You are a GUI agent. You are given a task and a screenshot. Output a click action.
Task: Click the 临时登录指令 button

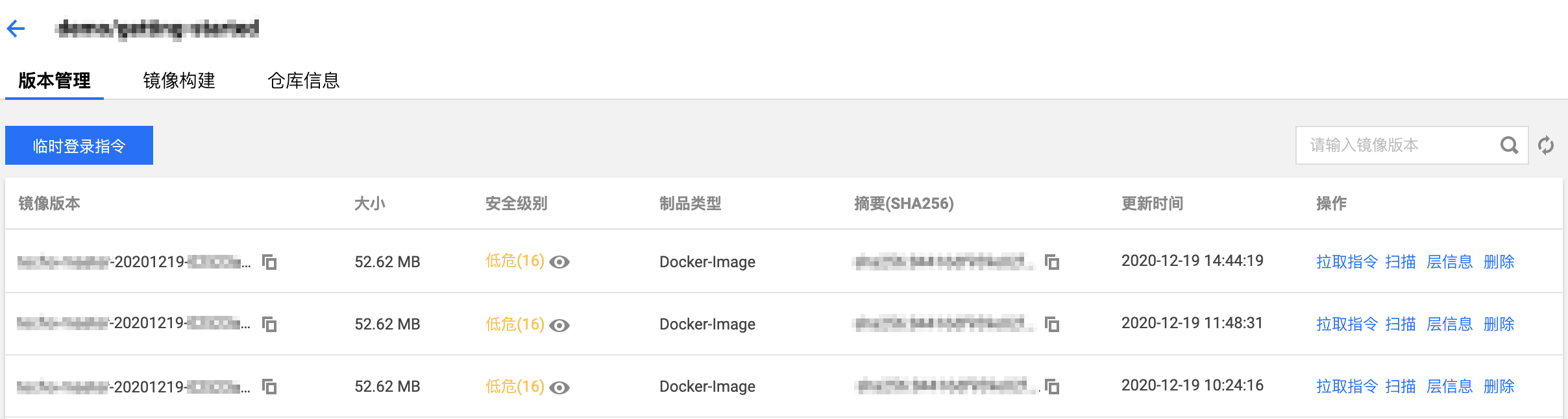pyautogui.click(x=79, y=145)
